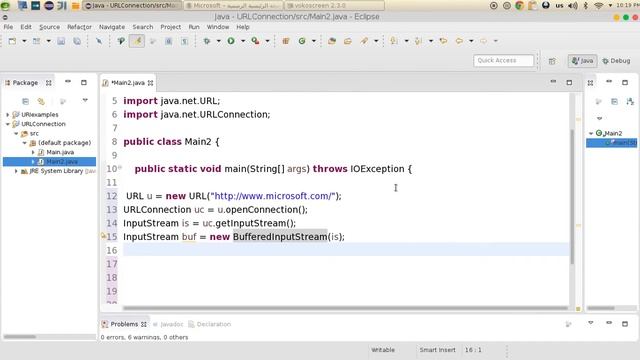Click the Debug bug toolbar icon
Image resolution: width=640 pixels, height=360 pixels.
pyautogui.click(x=207, y=41)
